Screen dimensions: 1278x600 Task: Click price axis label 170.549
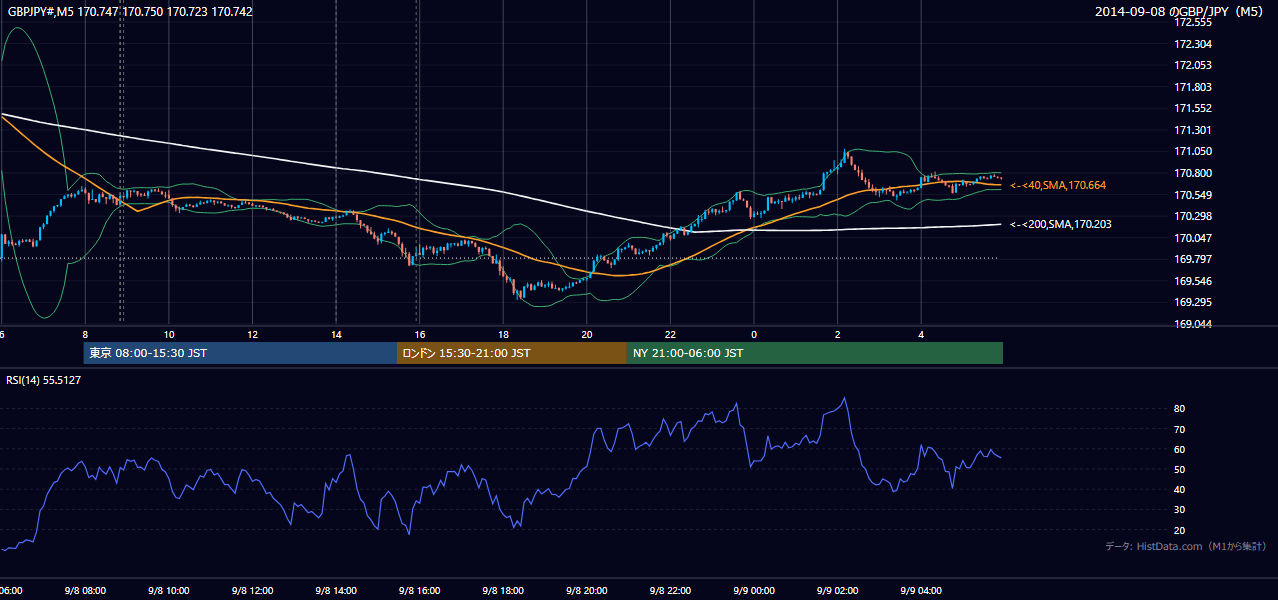[x=1193, y=195]
